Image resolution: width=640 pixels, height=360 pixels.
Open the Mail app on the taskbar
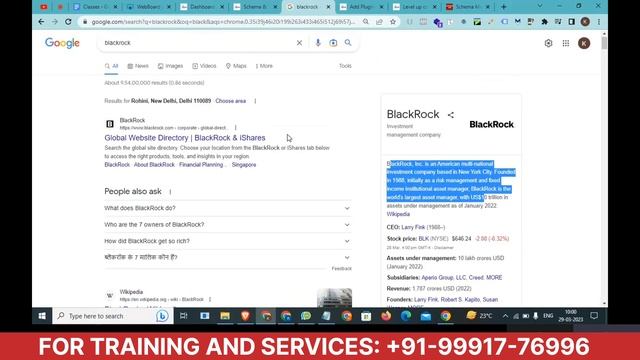click(426, 316)
